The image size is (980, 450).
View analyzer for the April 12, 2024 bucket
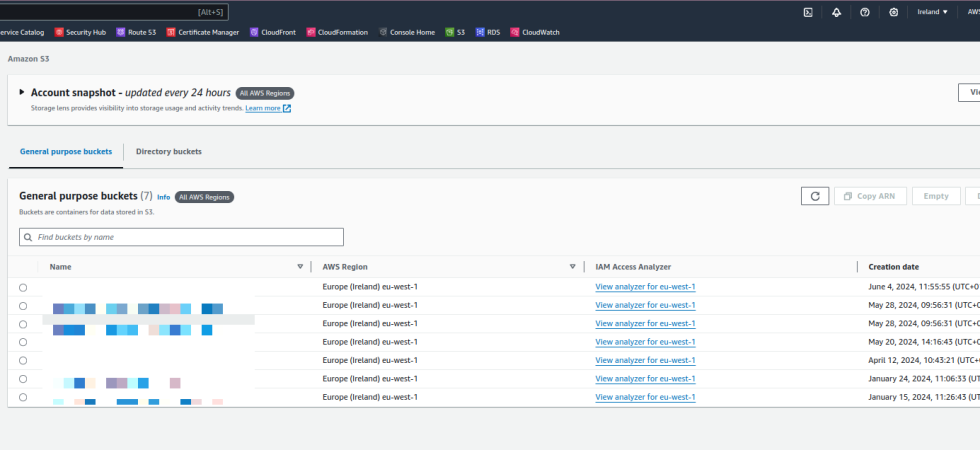click(645, 361)
